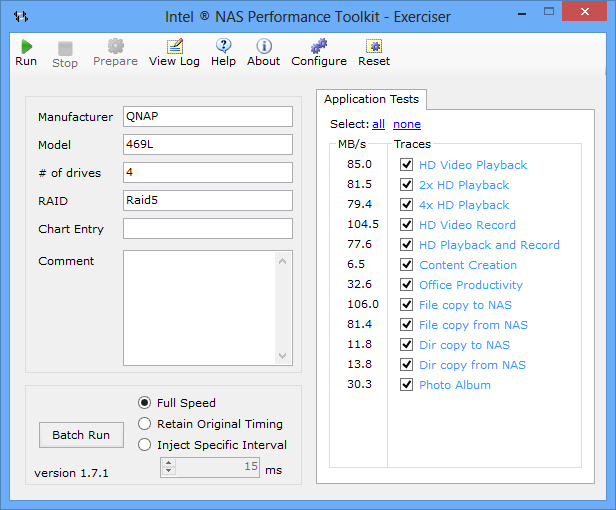Decrease interval with stepper down arrow
Image resolution: width=616 pixels, height=510 pixels.
point(169,471)
